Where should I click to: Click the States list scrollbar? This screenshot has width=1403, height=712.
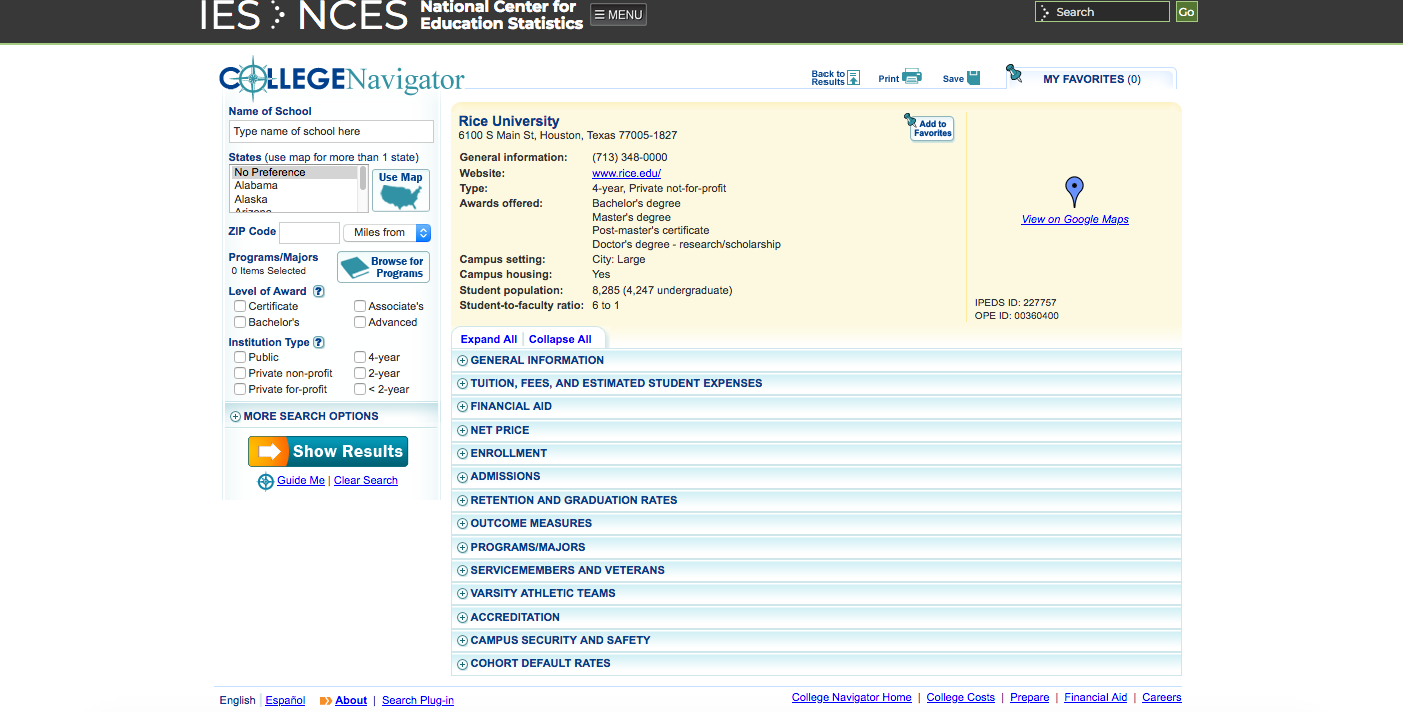363,189
